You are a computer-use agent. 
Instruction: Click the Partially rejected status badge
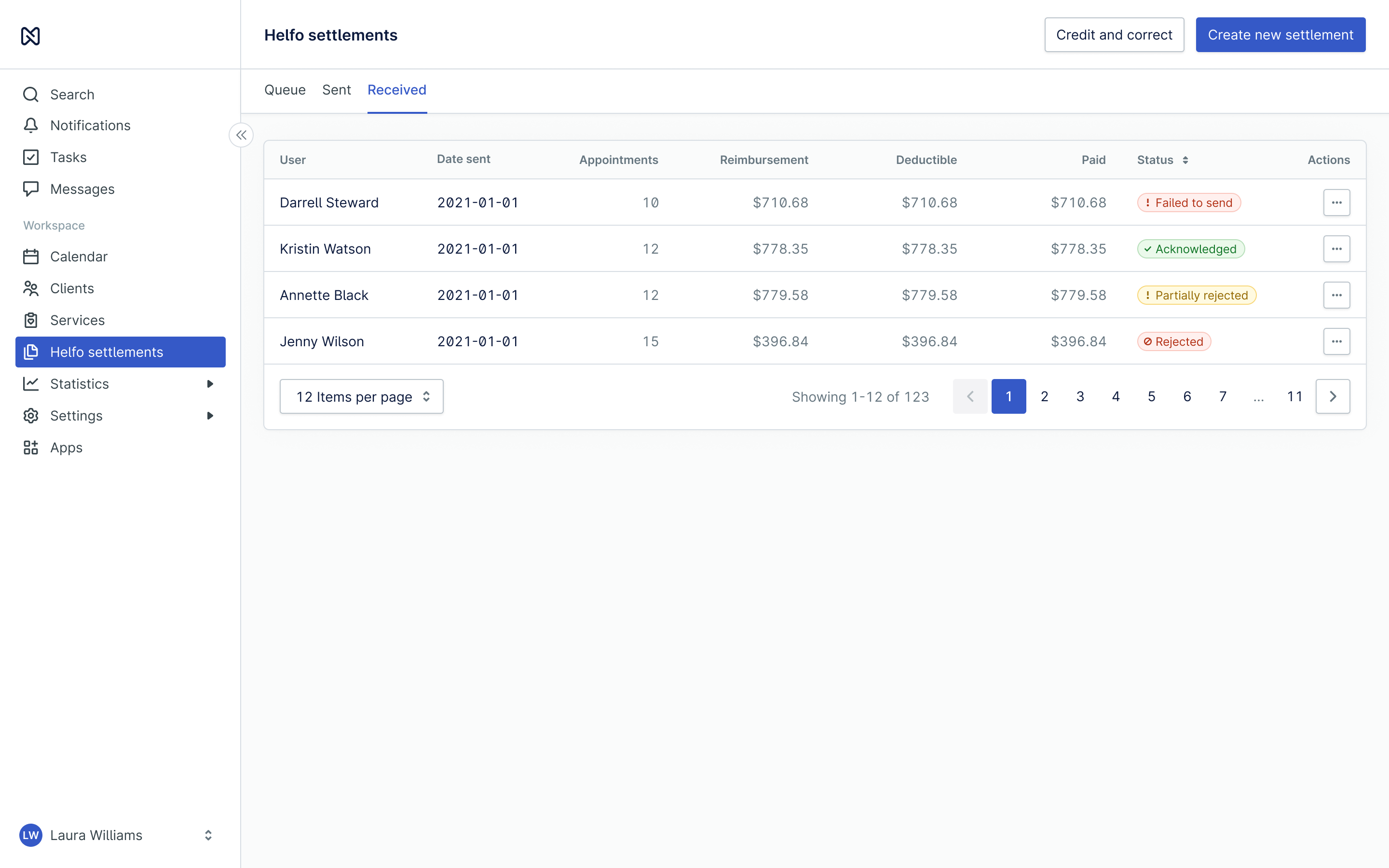[x=1197, y=295]
